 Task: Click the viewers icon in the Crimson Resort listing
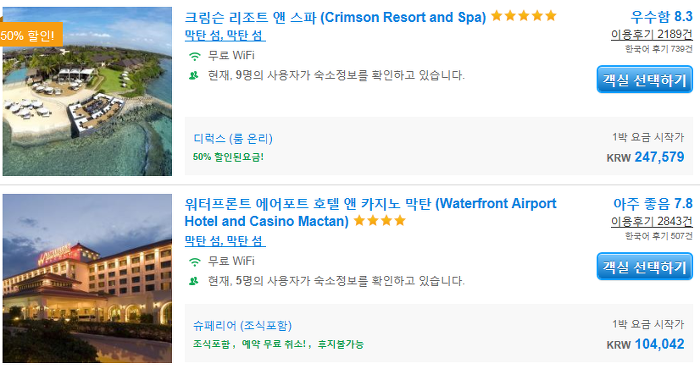(194, 75)
